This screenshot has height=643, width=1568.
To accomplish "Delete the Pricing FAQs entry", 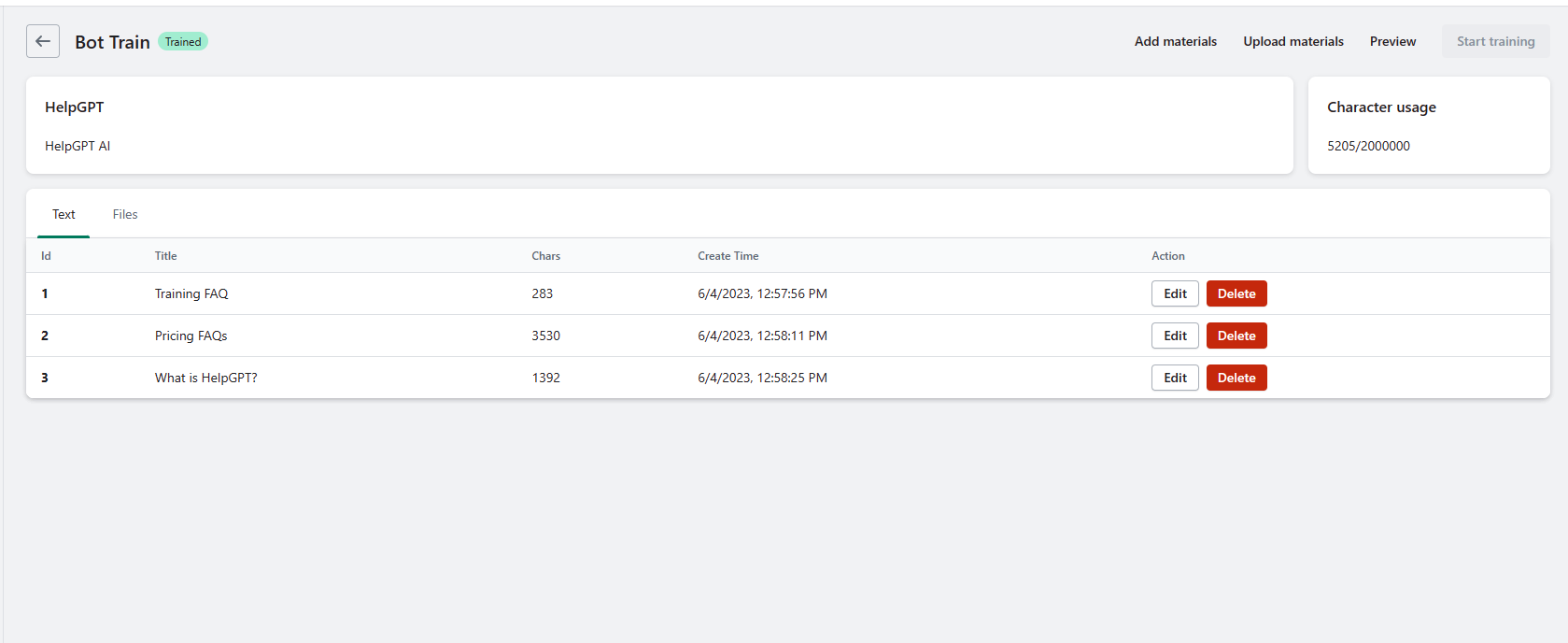I will click(1236, 336).
